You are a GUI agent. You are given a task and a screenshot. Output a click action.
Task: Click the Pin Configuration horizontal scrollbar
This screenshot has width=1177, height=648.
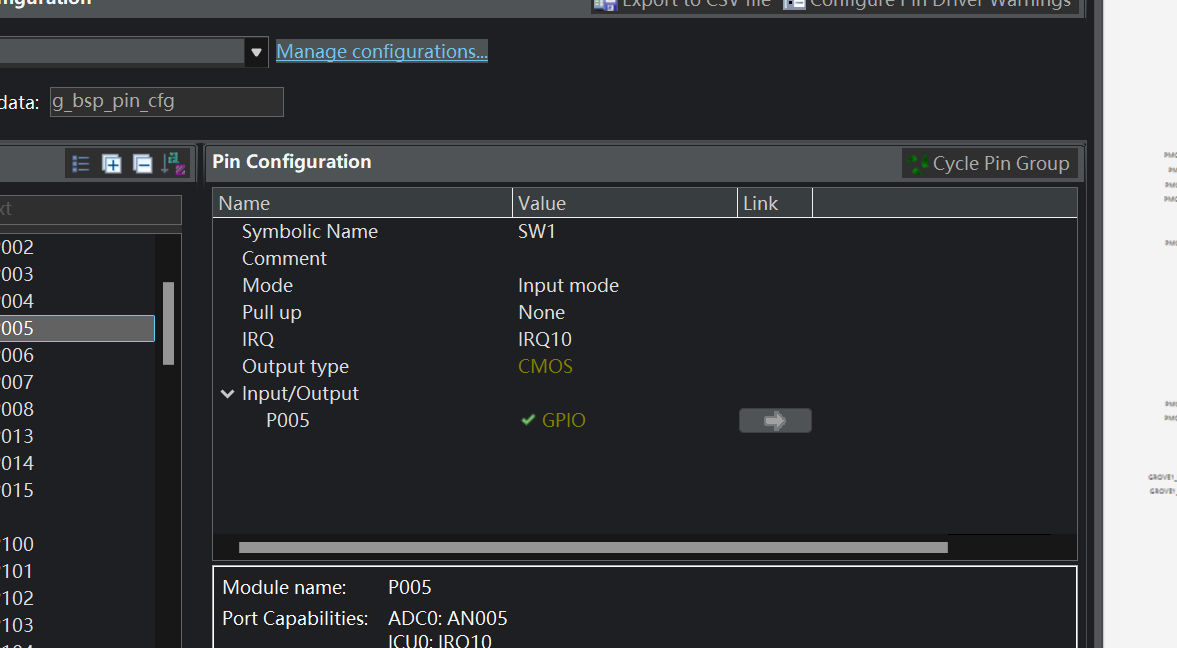(x=593, y=547)
